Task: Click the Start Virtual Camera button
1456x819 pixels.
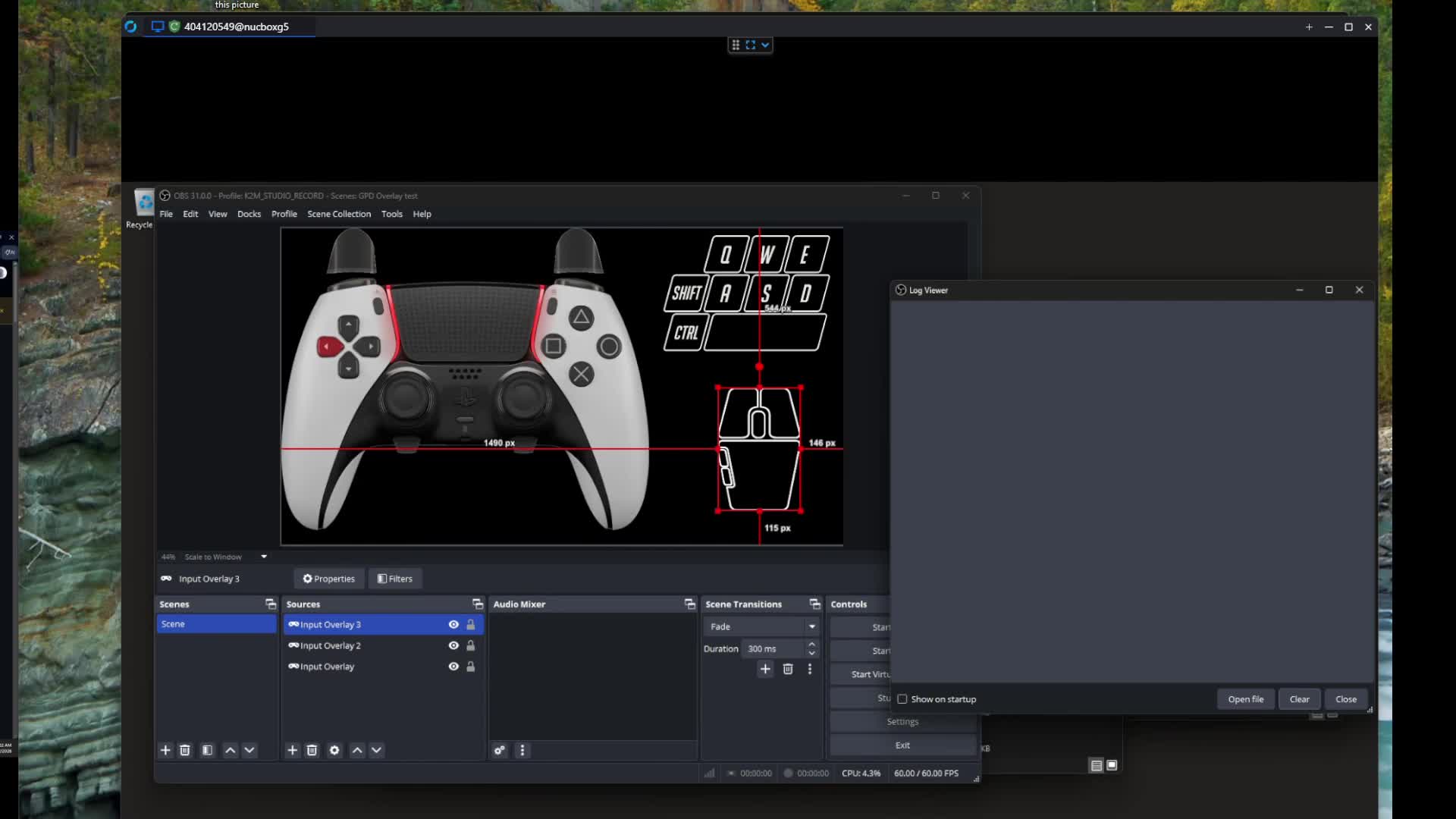Action: 861,674
